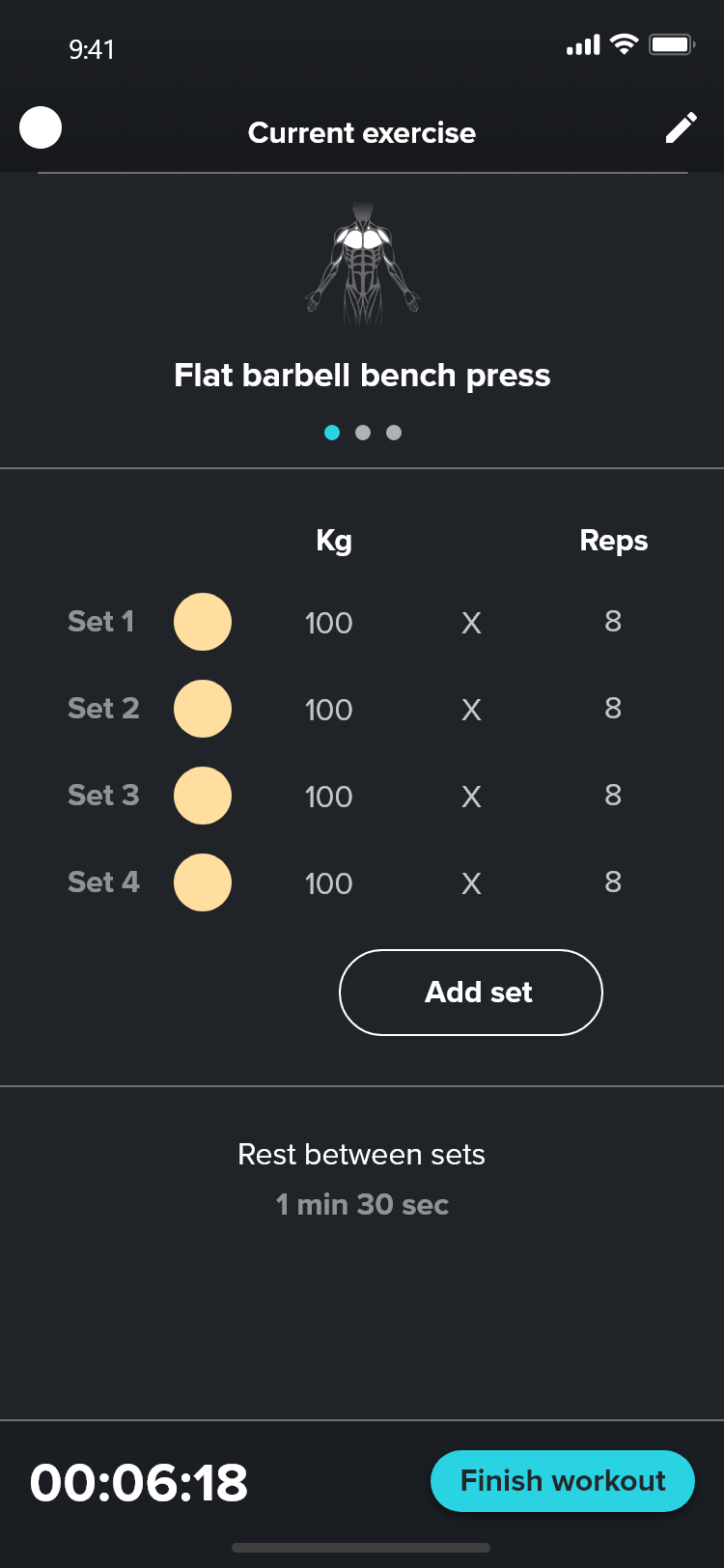Tap the workout timer 00:06:18
The width and height of the screenshot is (724, 1568).
[x=139, y=1483]
